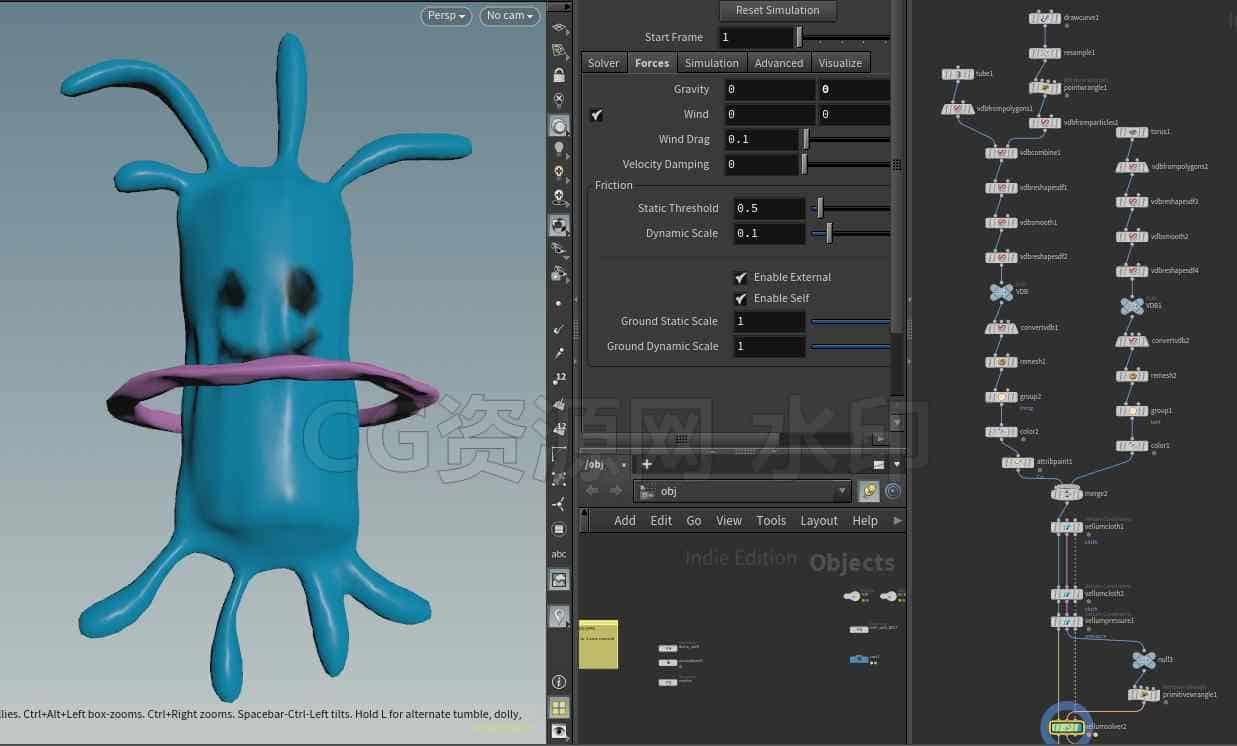Switch to the Simulation tab

712,63
